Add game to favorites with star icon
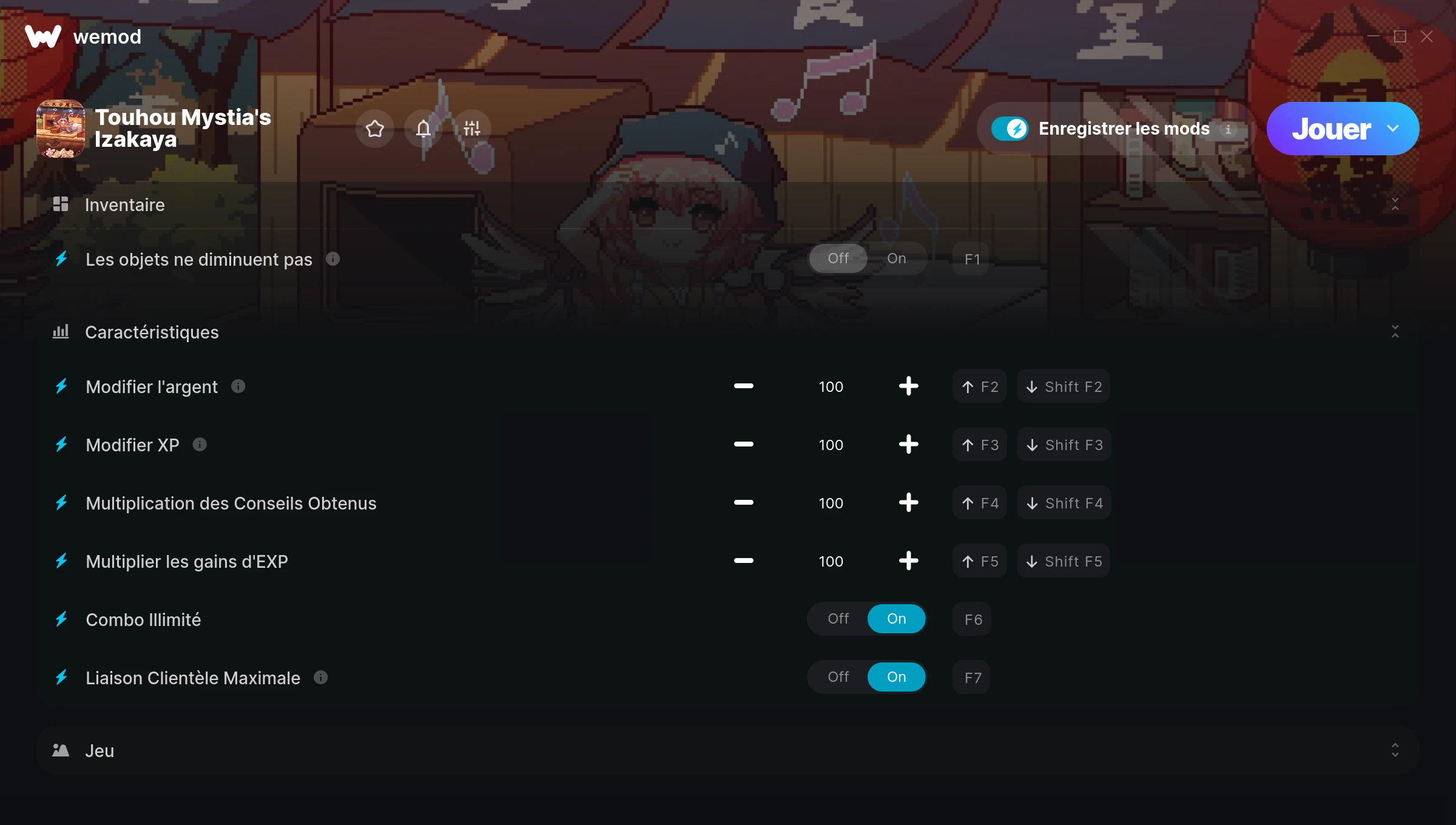Screen dimensions: 1456x825 pos(375,128)
